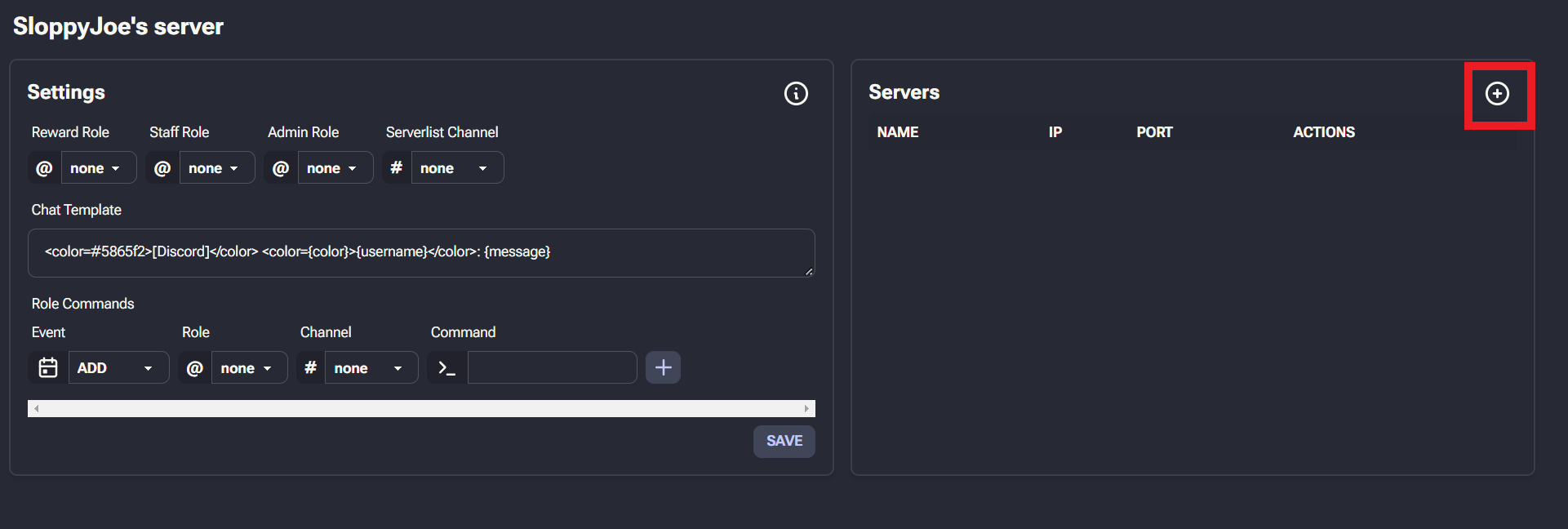Click the @ icon under Reward Role
The image size is (1568, 529).
click(x=44, y=168)
